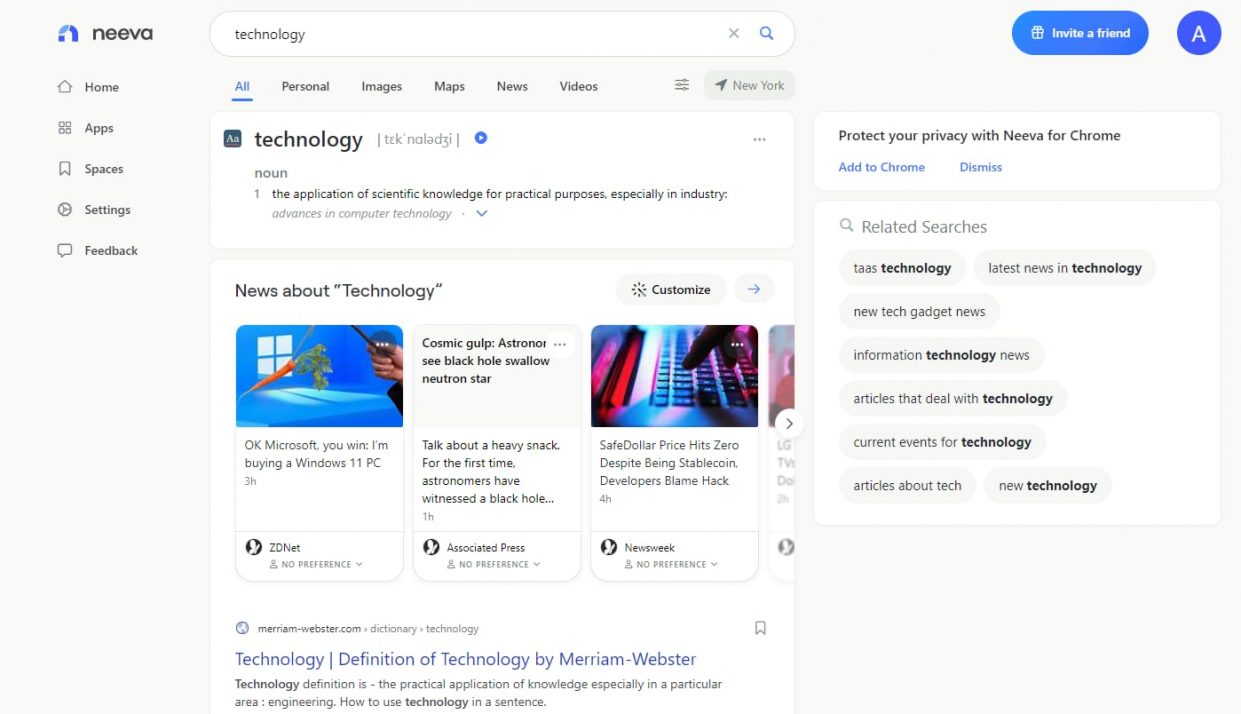Open Associated Press No Preference dropdown

(494, 565)
